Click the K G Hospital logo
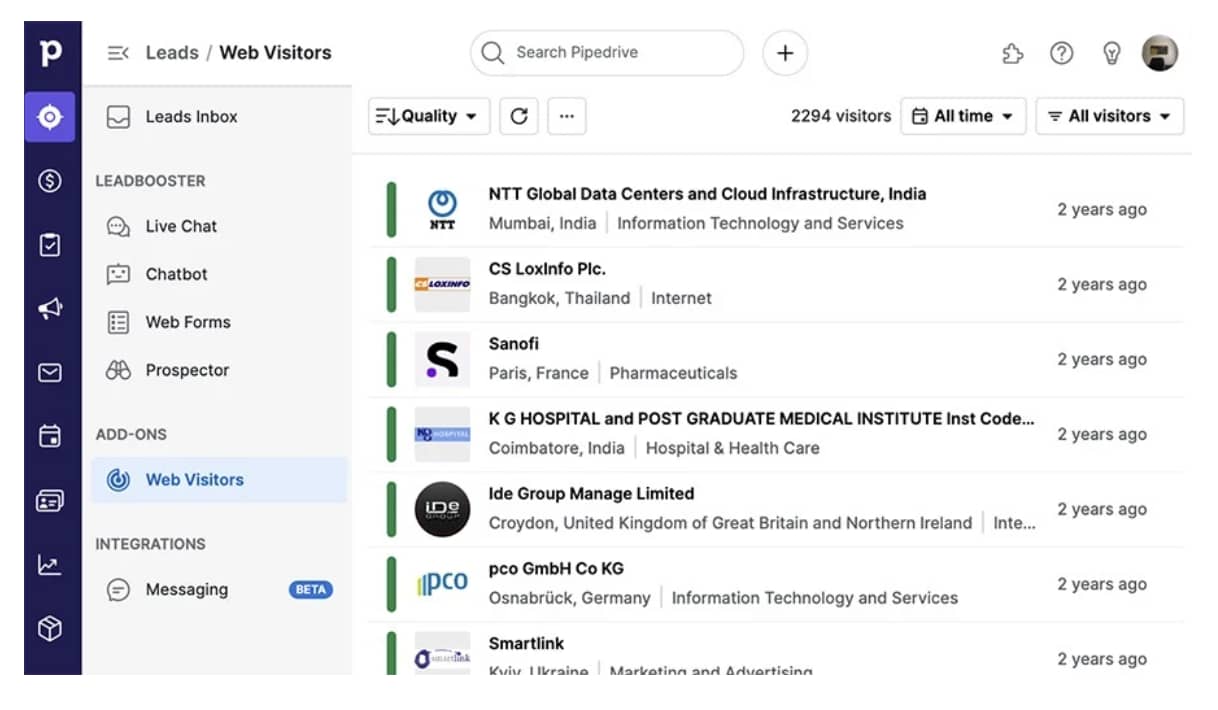1218x710 pixels. 442,435
